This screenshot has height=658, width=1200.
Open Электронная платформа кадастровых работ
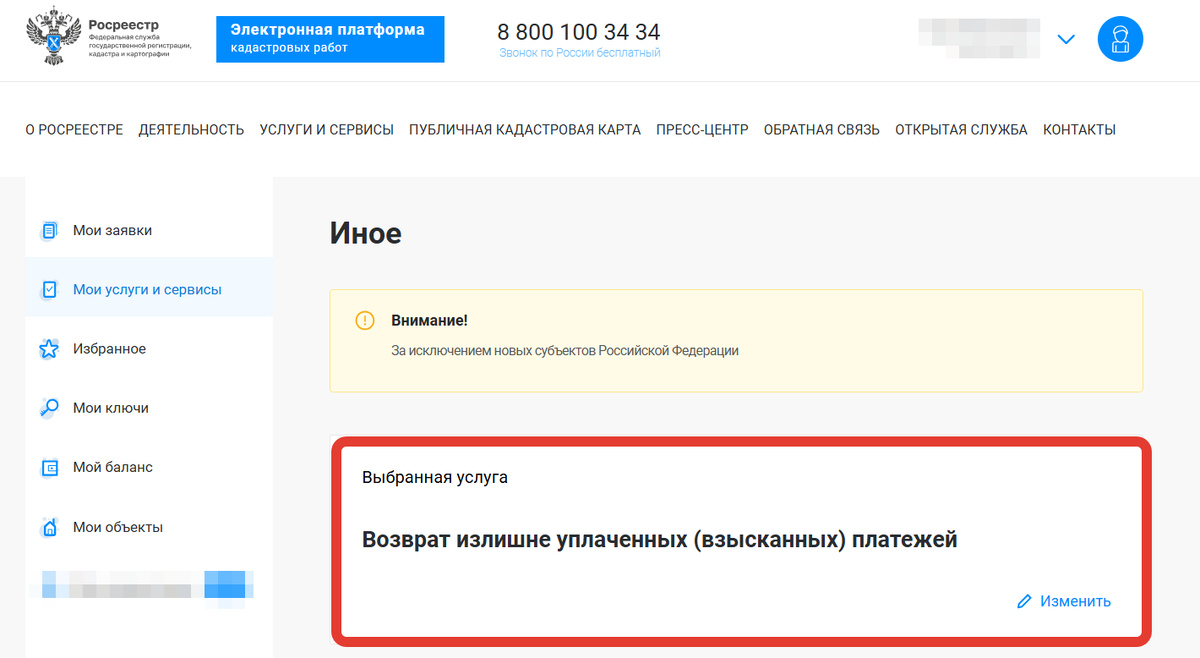(330, 39)
